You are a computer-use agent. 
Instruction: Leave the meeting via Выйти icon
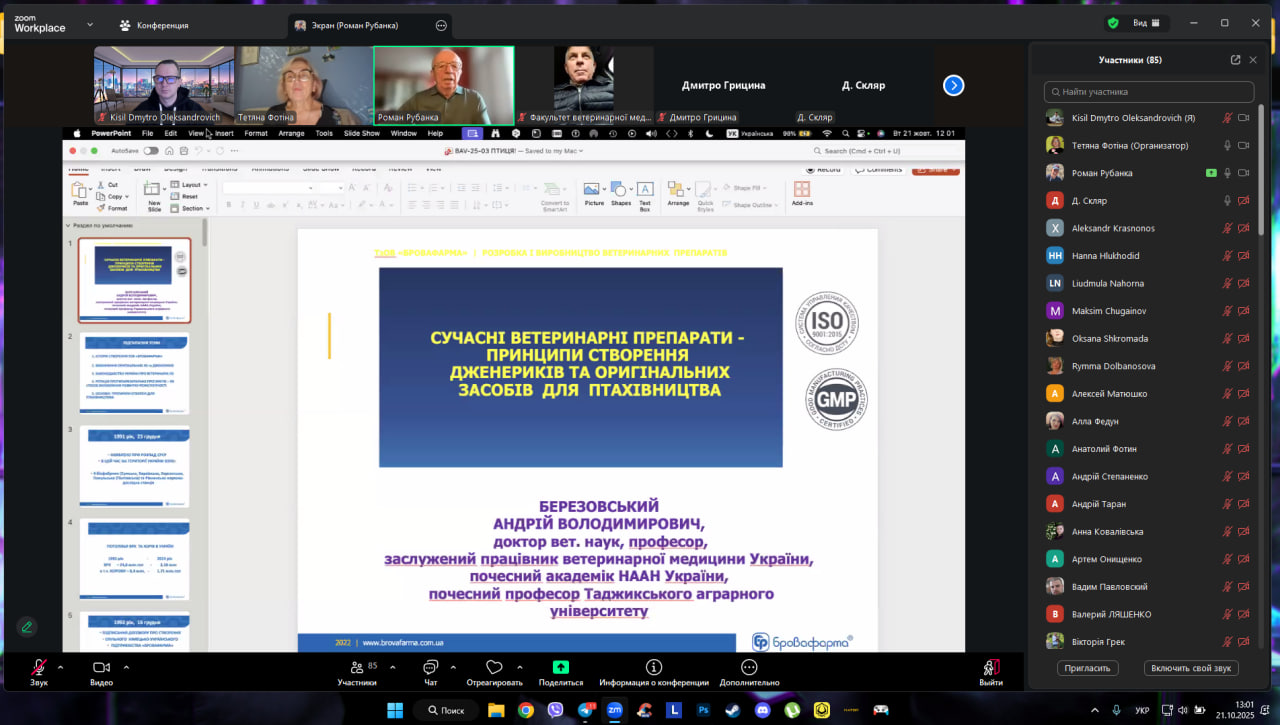[x=991, y=668]
